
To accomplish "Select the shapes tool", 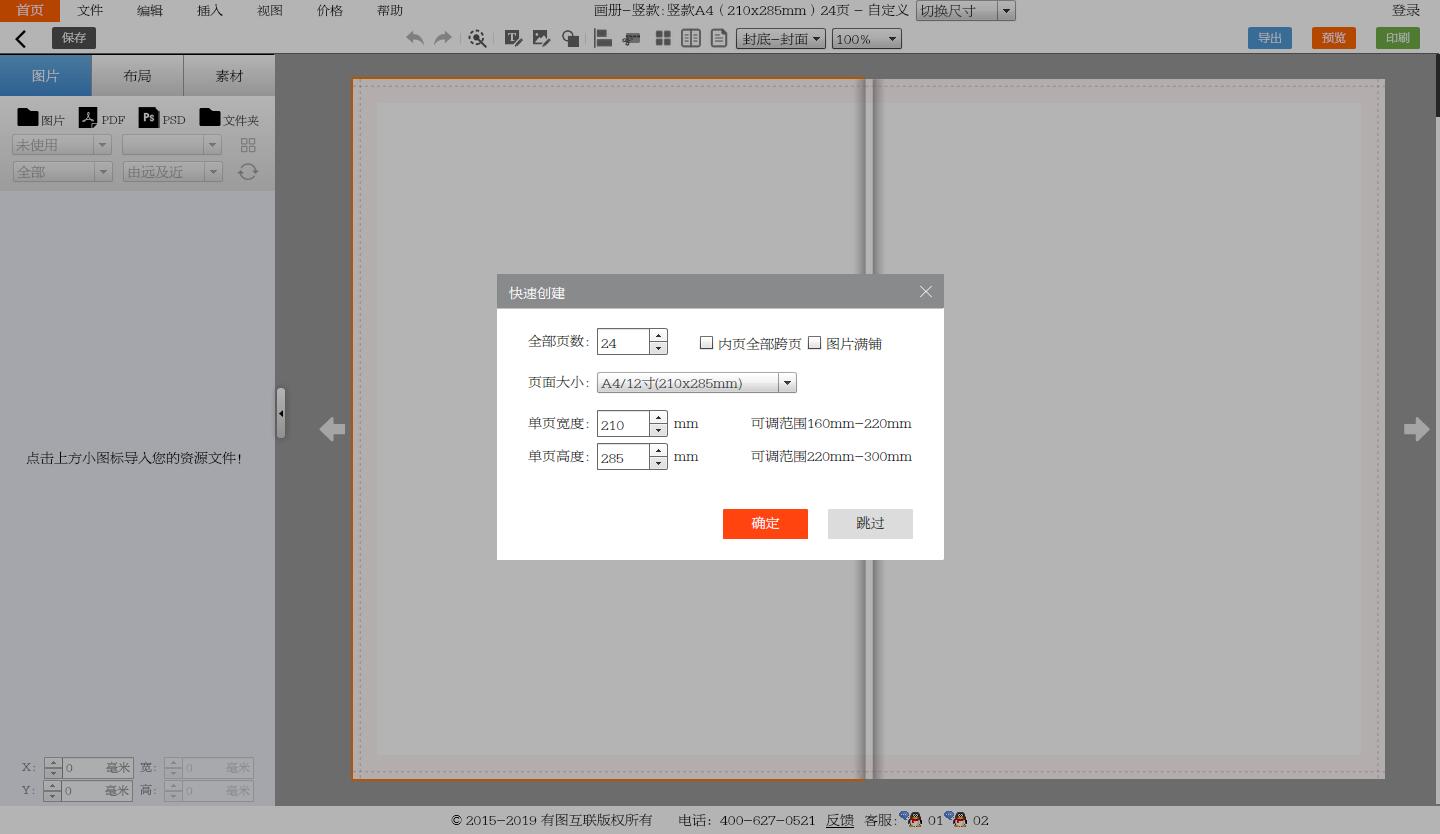I will (x=570, y=38).
